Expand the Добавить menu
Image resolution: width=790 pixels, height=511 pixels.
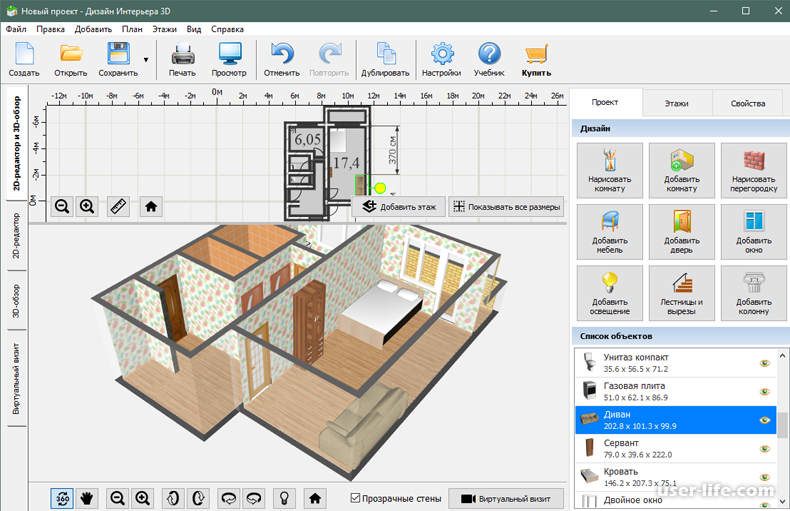pos(93,30)
